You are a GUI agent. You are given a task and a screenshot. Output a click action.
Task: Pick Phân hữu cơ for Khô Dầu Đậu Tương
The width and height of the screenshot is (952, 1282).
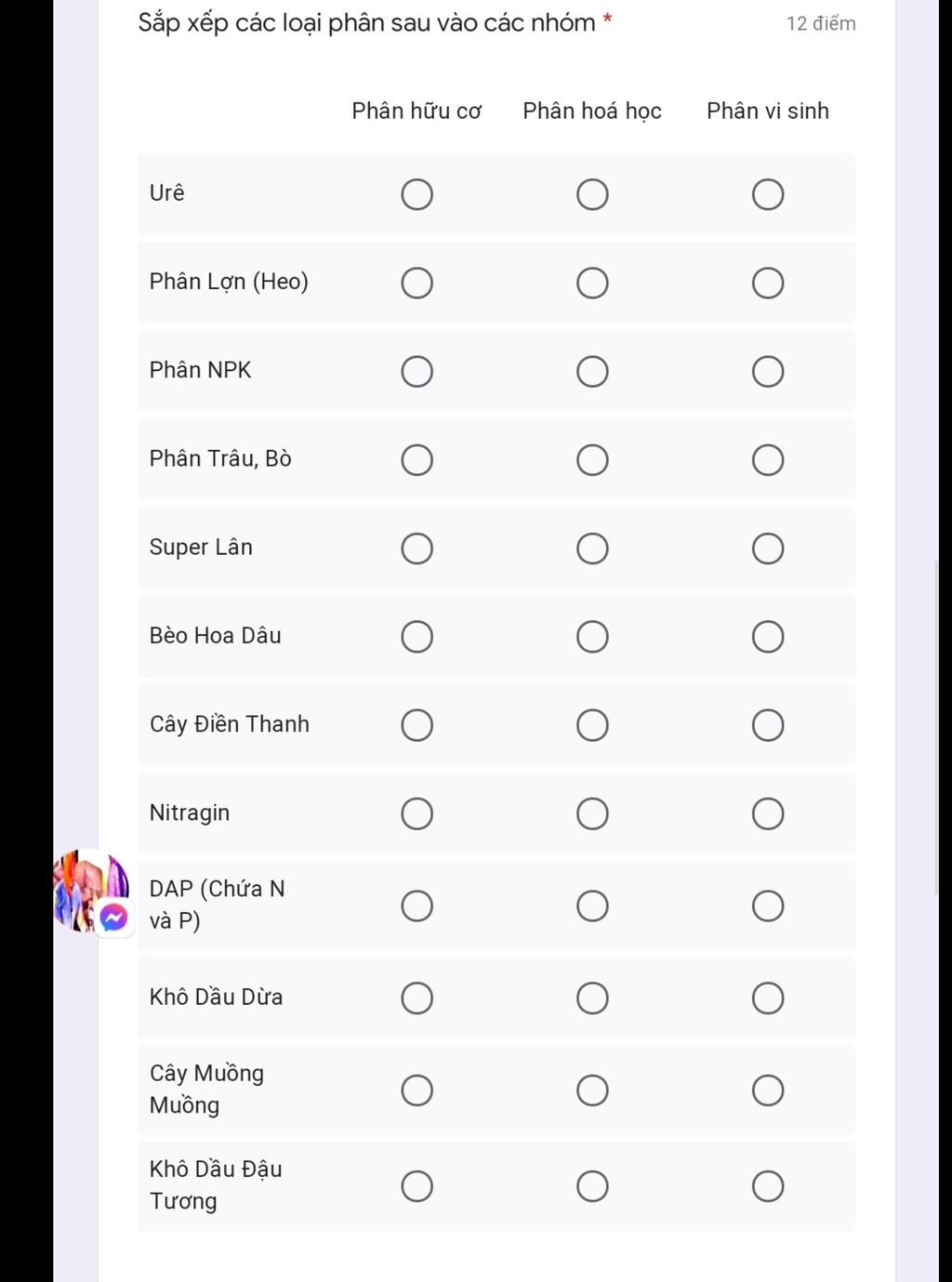tap(416, 1186)
